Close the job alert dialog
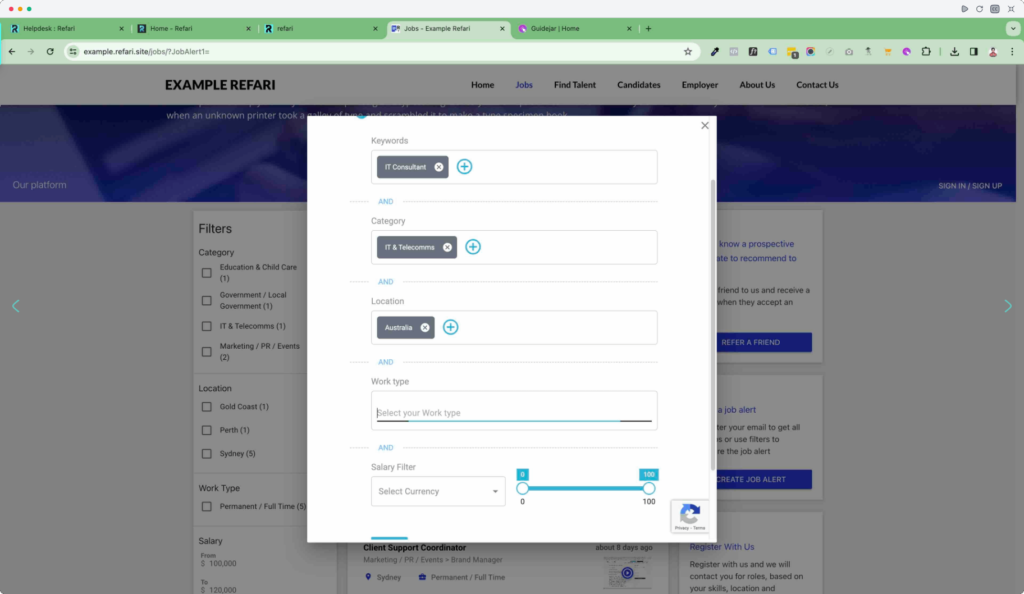 click(x=705, y=125)
